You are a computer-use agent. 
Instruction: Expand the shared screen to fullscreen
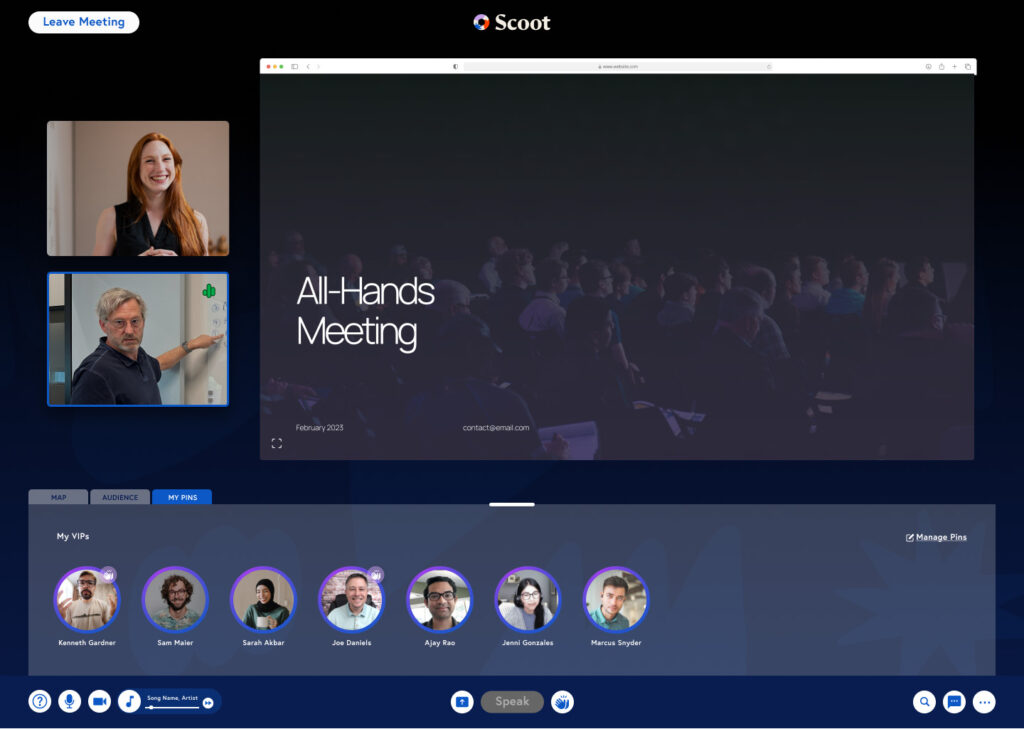point(277,443)
